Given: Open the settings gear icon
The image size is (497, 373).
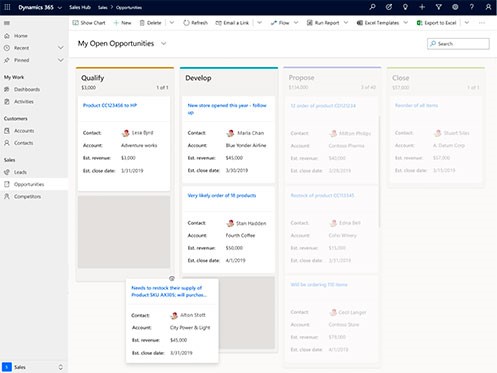Looking at the screenshot, I should (x=455, y=7).
